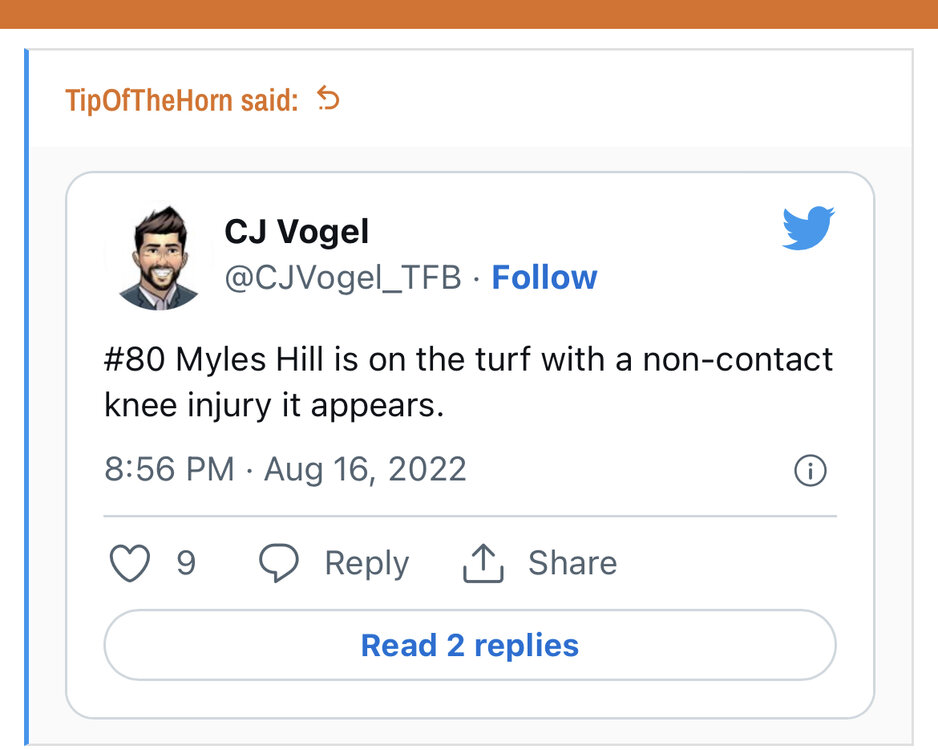This screenshot has height=750, width=938.
Task: Jump to original post via quote arrow
Action: pyautogui.click(x=328, y=98)
